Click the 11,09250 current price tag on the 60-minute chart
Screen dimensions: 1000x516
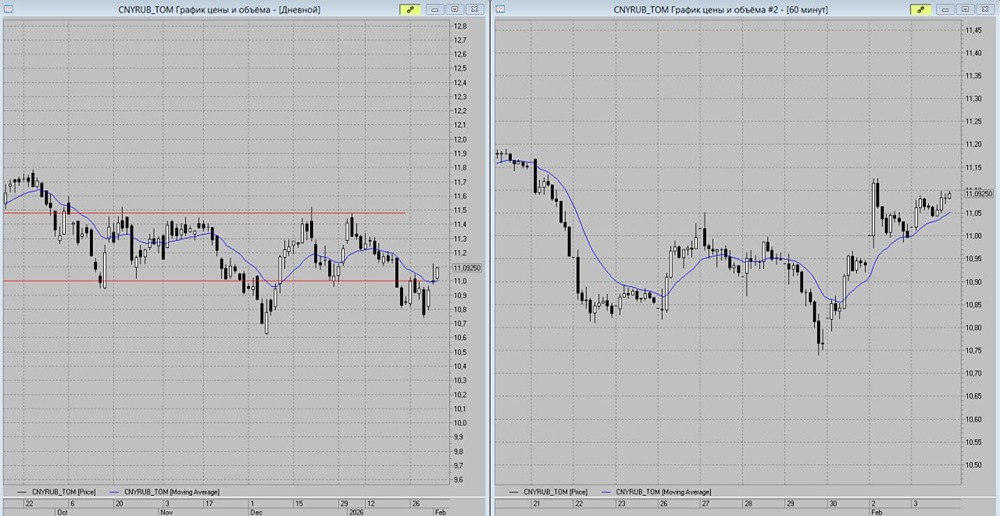pos(978,194)
